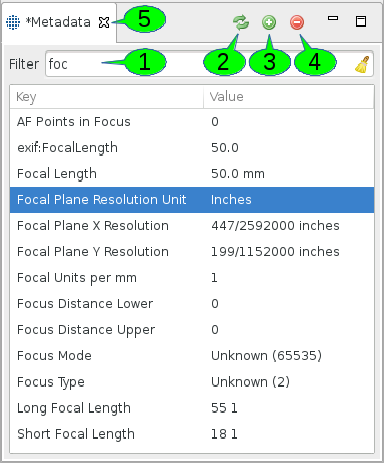Click the green plus add entry icon
384x463 pixels.
point(269,23)
